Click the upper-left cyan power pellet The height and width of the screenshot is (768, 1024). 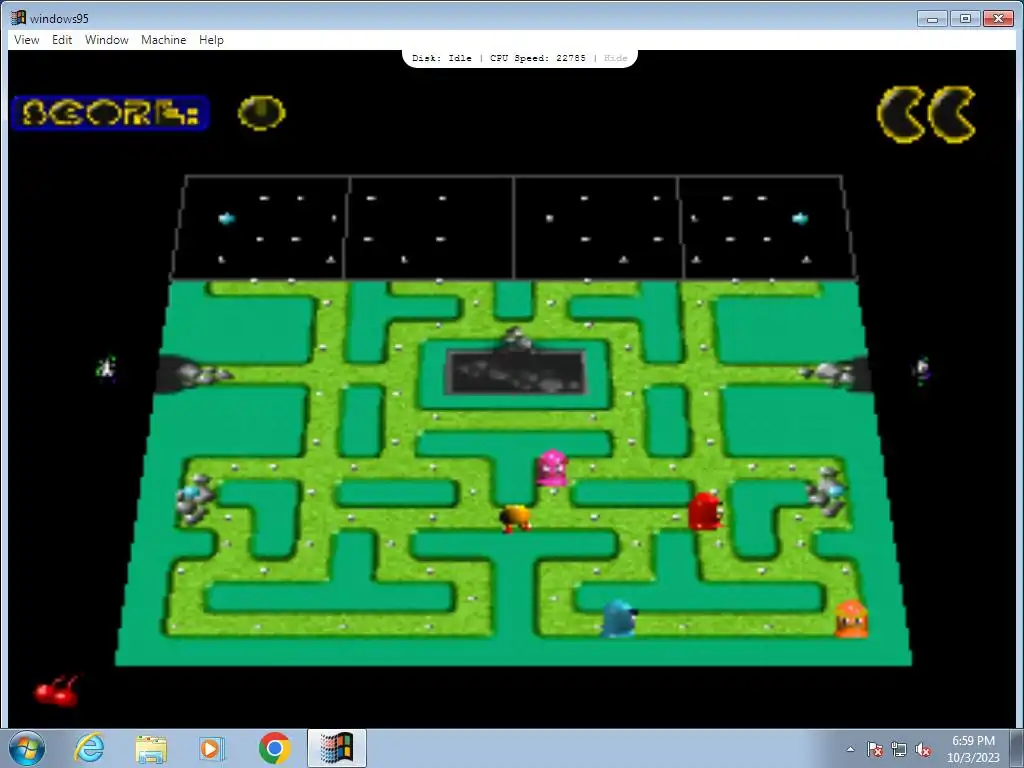coord(227,218)
